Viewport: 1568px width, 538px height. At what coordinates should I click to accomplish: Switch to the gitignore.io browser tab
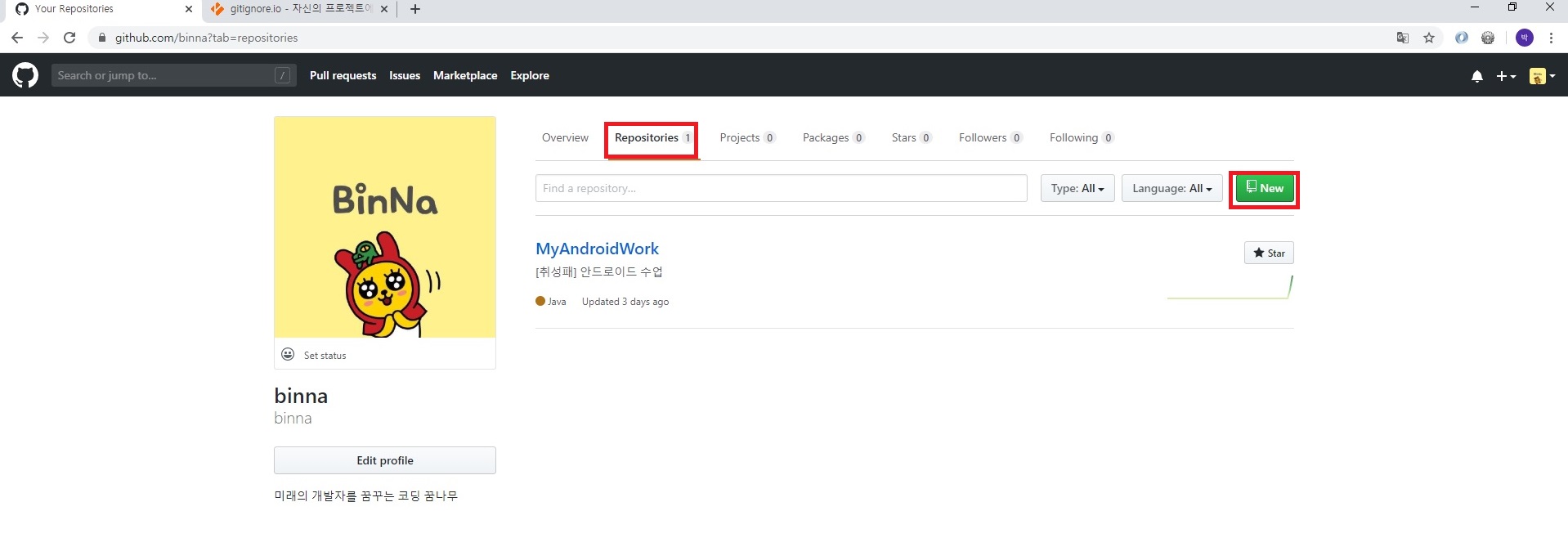click(300, 9)
